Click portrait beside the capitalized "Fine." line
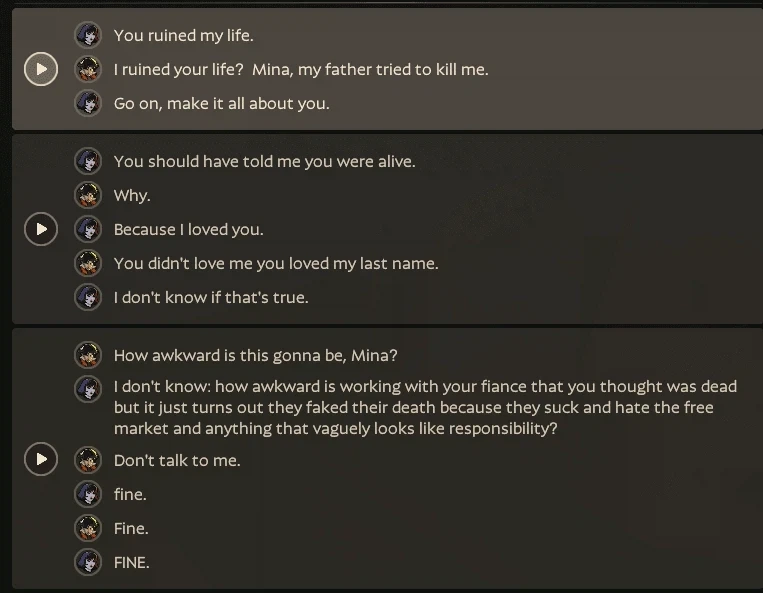This screenshot has width=763, height=593. click(88, 528)
